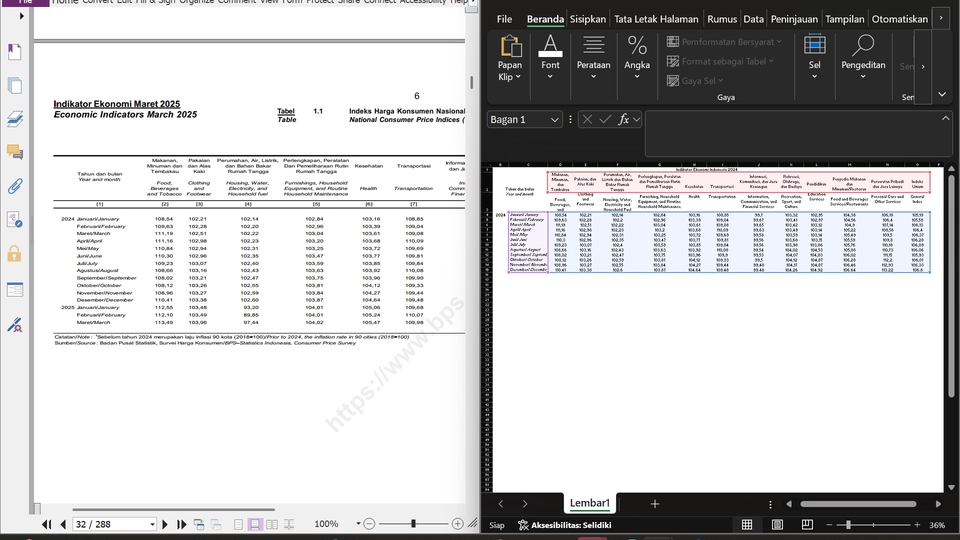
Task: Select continuous facing view mode
Action: coord(289,524)
